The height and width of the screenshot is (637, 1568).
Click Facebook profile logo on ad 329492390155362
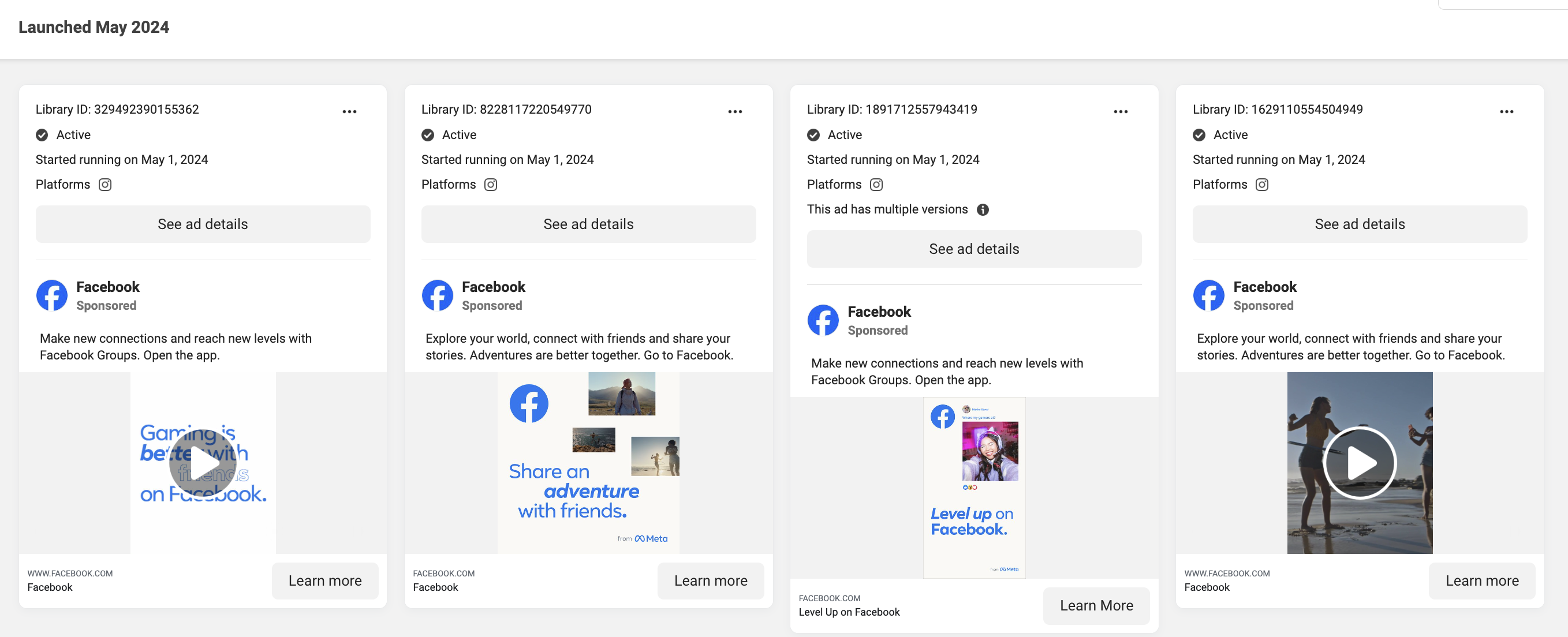click(x=52, y=295)
